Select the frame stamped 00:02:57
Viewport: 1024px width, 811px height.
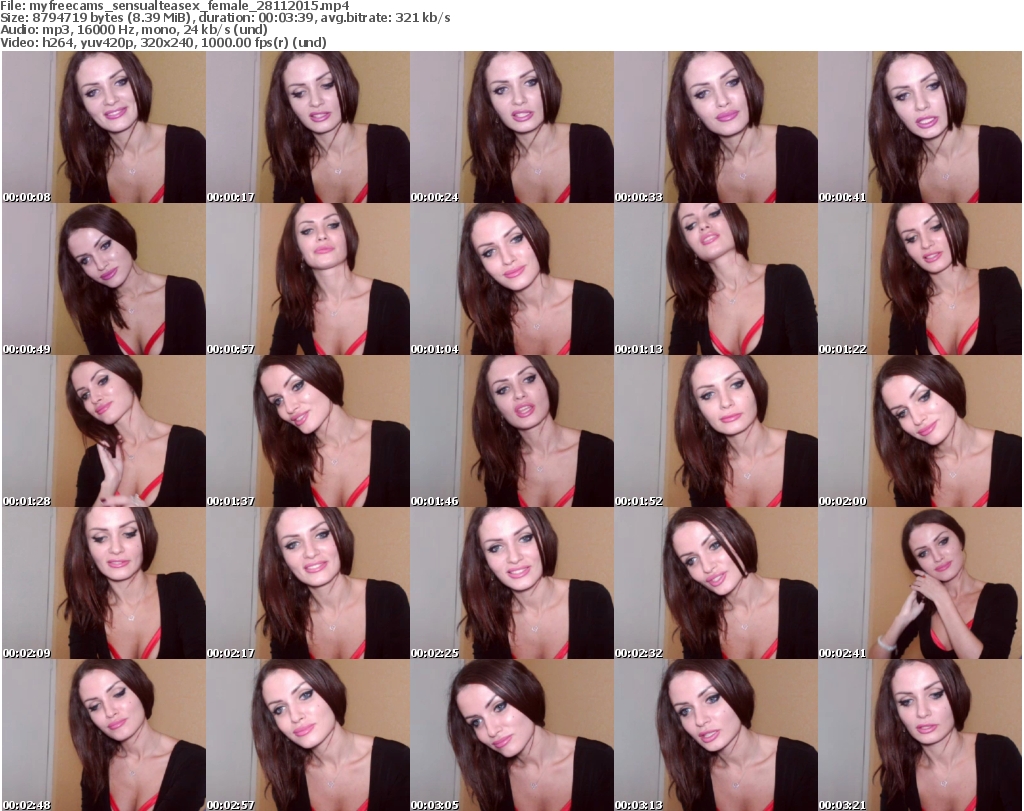pos(308,735)
